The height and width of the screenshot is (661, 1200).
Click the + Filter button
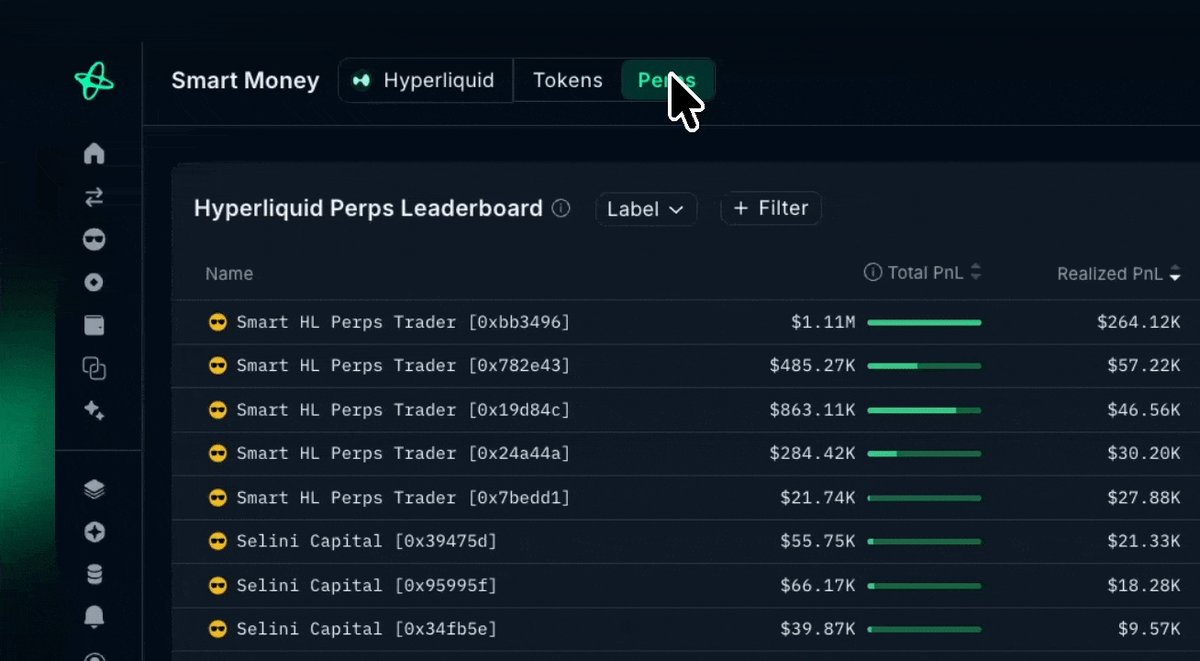(771, 208)
